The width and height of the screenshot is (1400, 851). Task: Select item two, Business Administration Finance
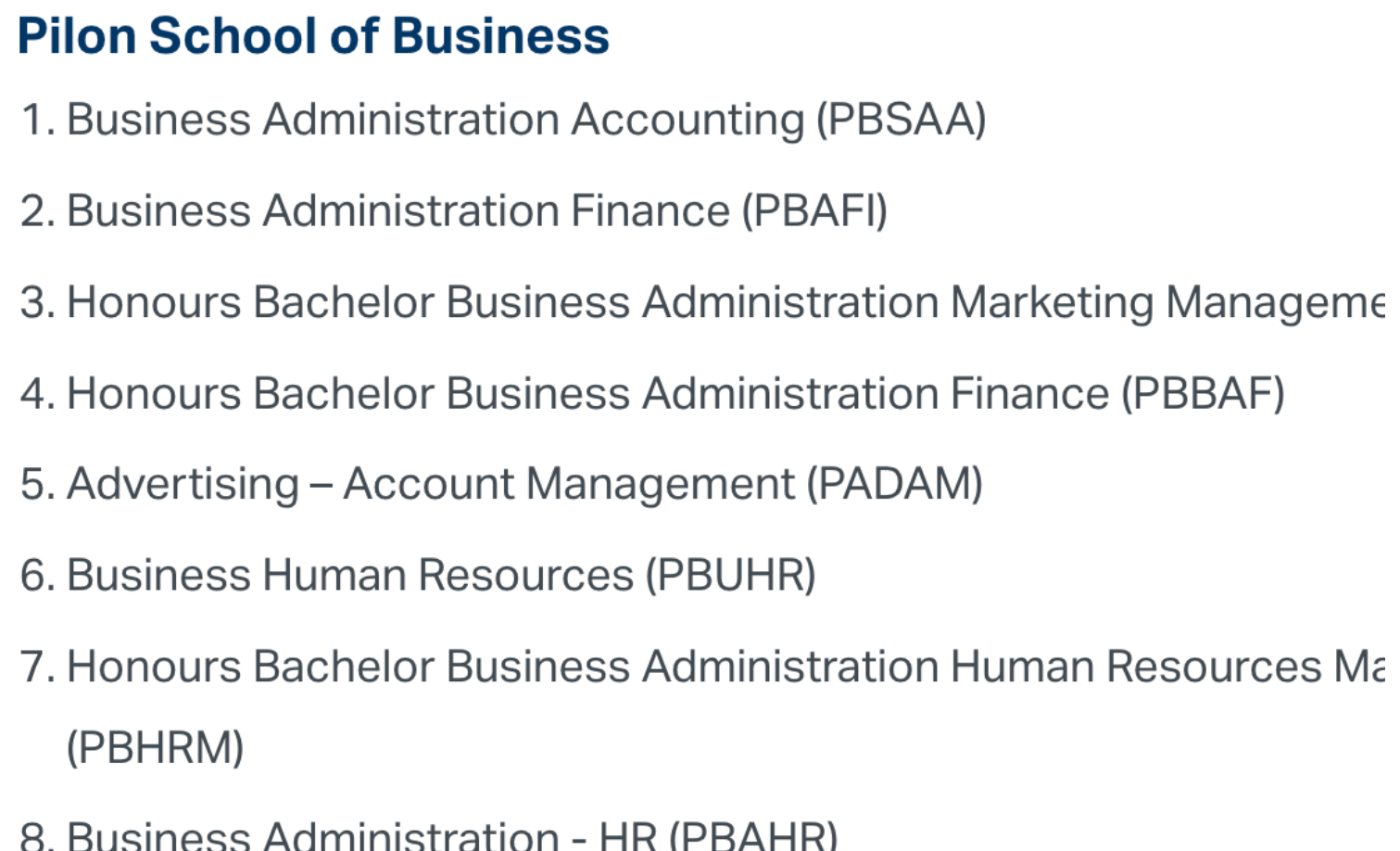click(x=398, y=210)
